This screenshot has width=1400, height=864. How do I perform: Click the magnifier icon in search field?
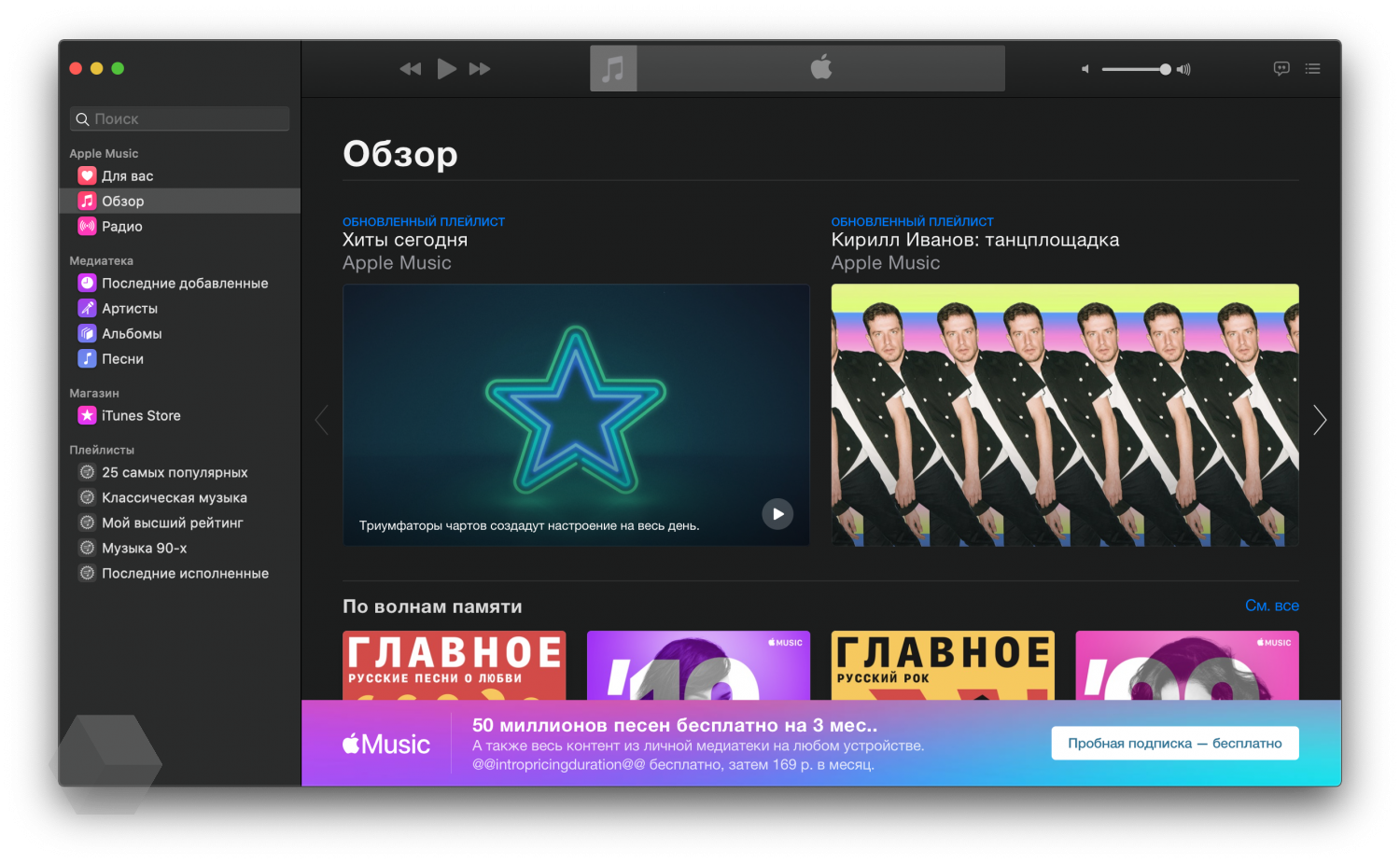coord(83,119)
